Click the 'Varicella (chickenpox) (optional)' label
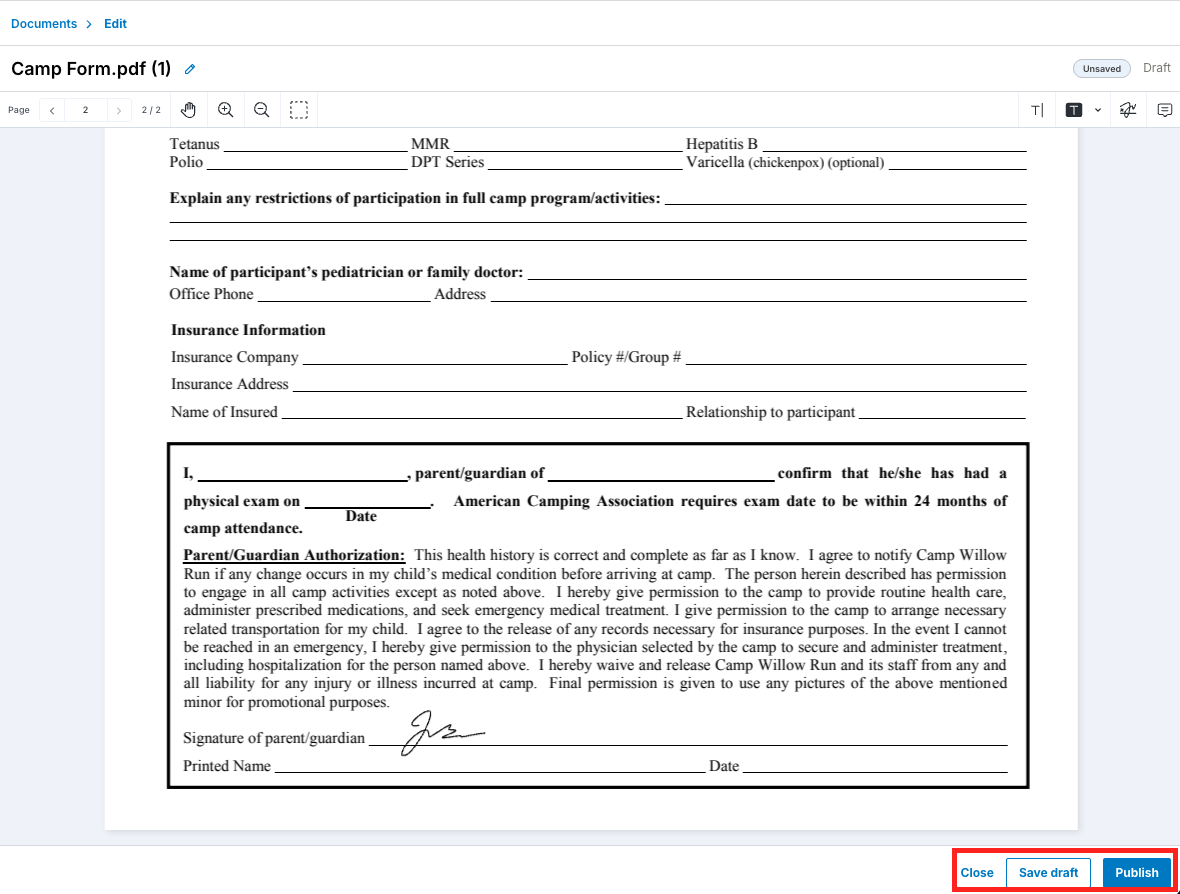The image size is (1180, 894). pyautogui.click(x=785, y=163)
